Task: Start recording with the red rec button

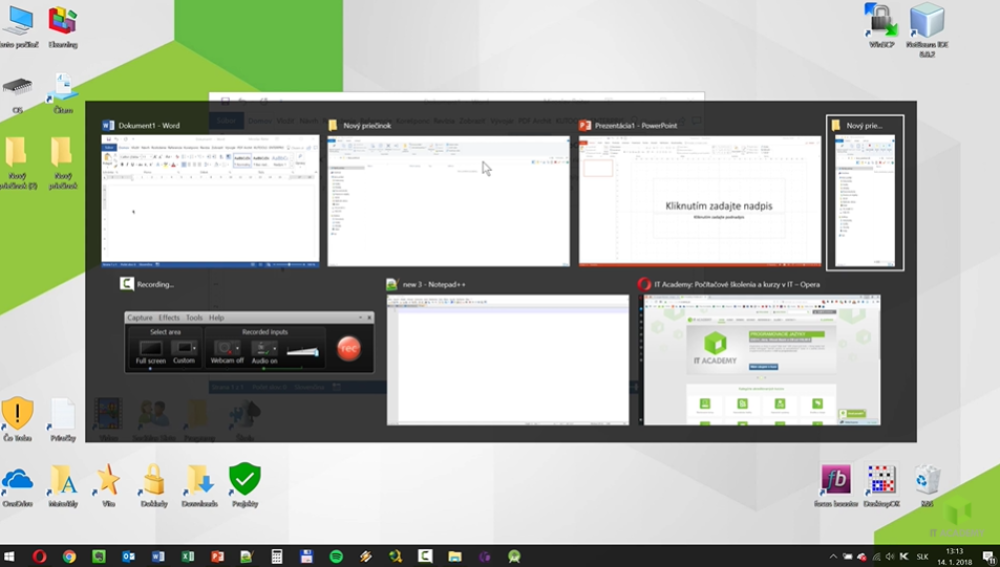Action: pos(348,347)
